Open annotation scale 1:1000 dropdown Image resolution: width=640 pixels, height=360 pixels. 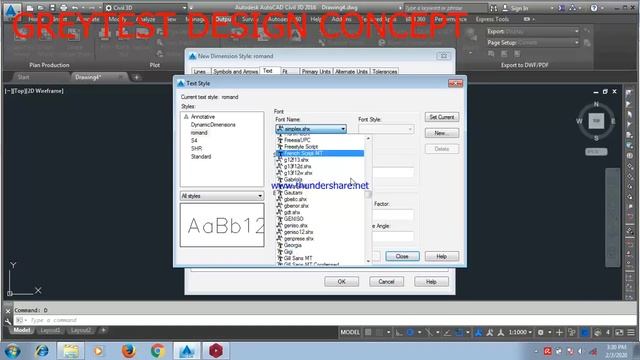click(520, 332)
